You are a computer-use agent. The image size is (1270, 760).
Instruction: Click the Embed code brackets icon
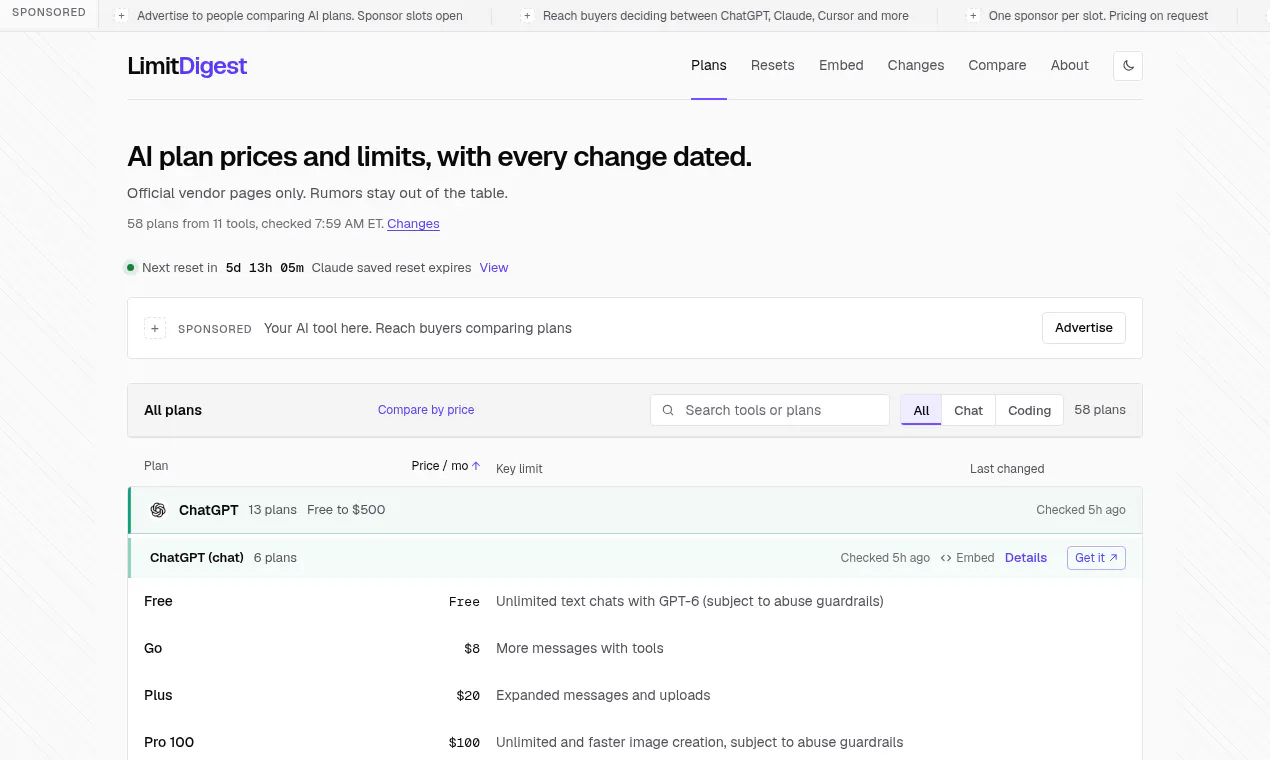tap(946, 558)
